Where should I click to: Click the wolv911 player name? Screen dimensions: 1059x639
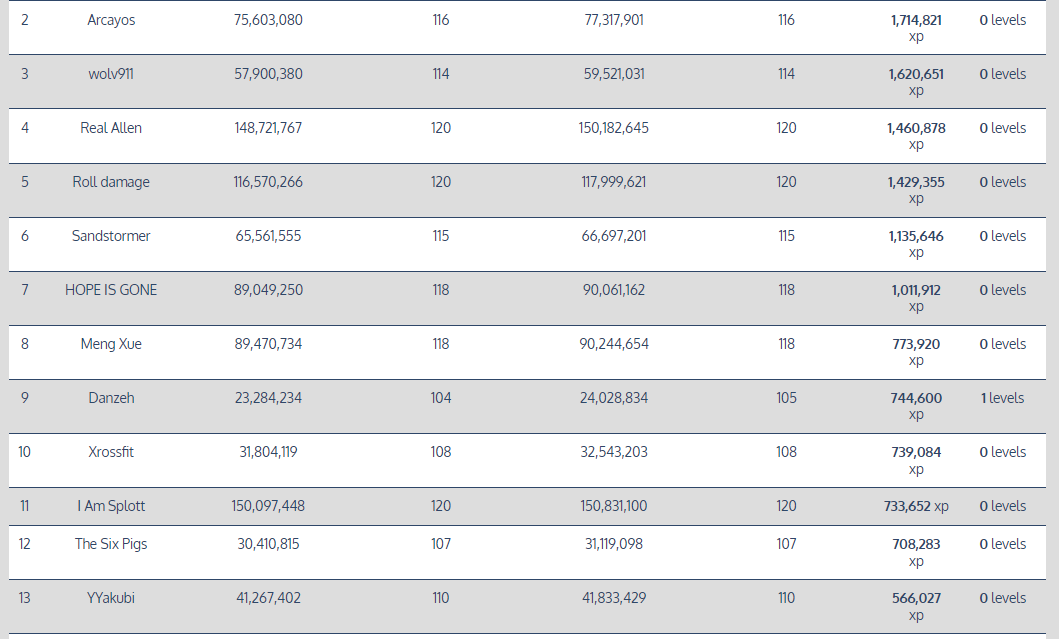(x=111, y=74)
